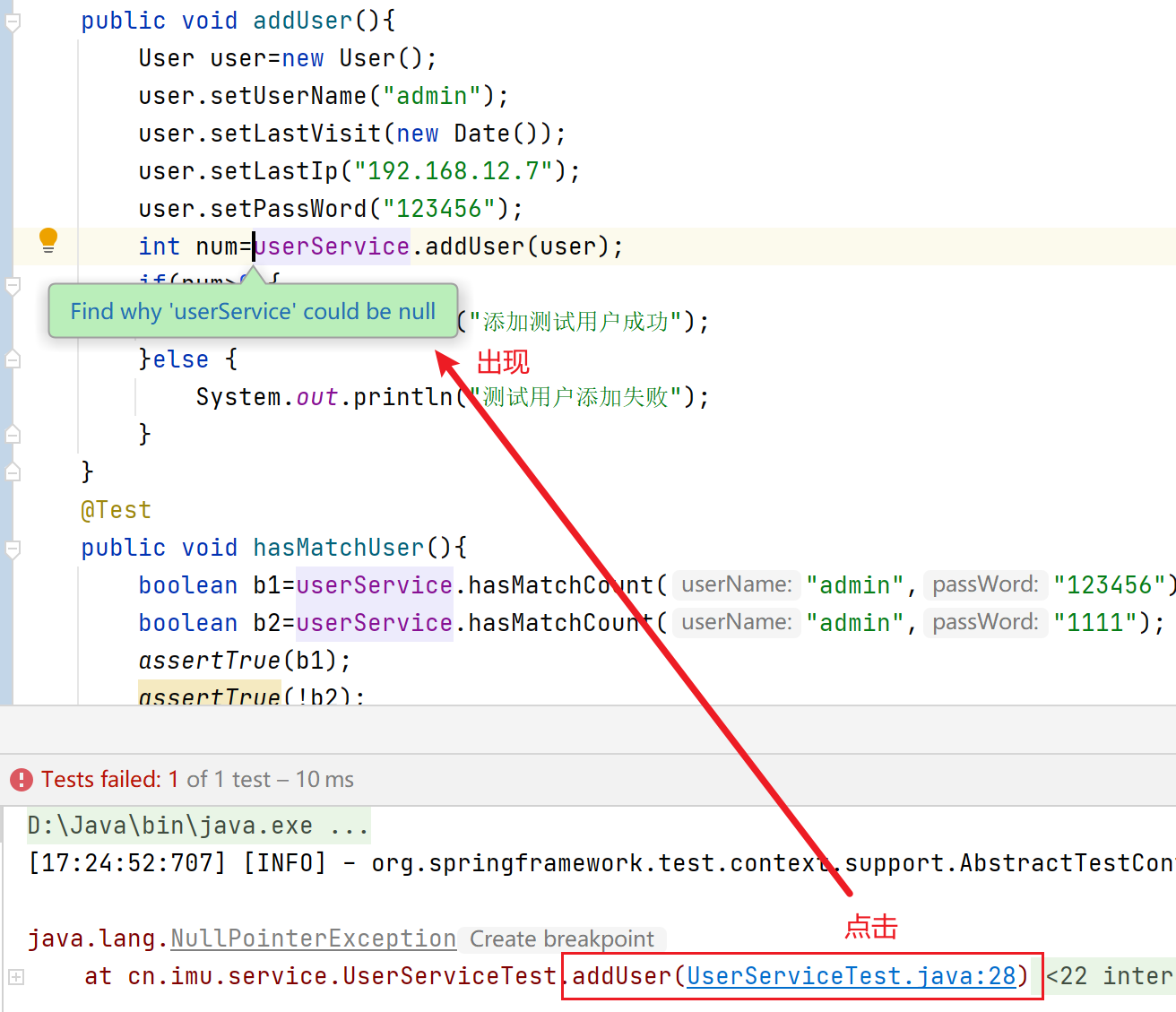
Task: Click the "测试用户添加失败" string
Action: tap(575, 397)
